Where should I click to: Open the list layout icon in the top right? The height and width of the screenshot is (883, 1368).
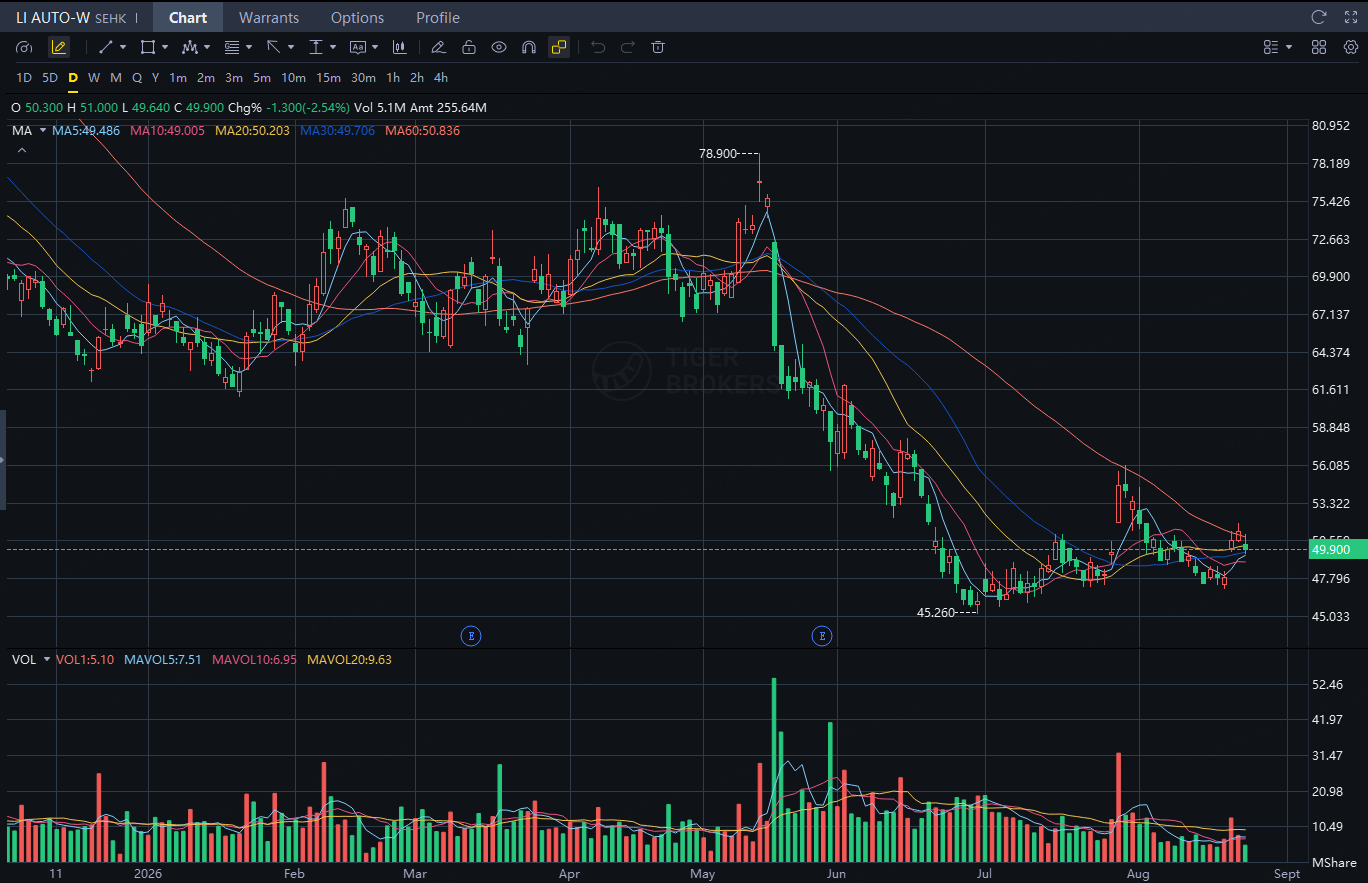pos(1271,47)
